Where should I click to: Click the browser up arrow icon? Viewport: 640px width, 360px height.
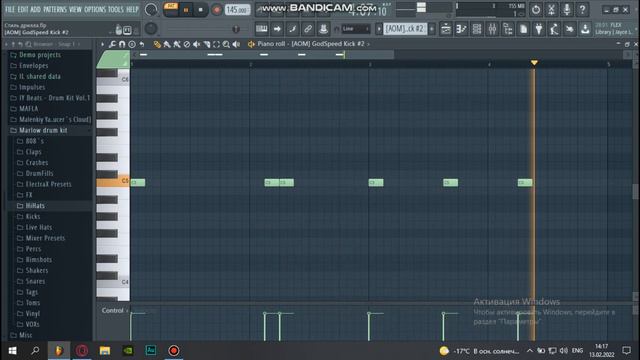point(13,44)
